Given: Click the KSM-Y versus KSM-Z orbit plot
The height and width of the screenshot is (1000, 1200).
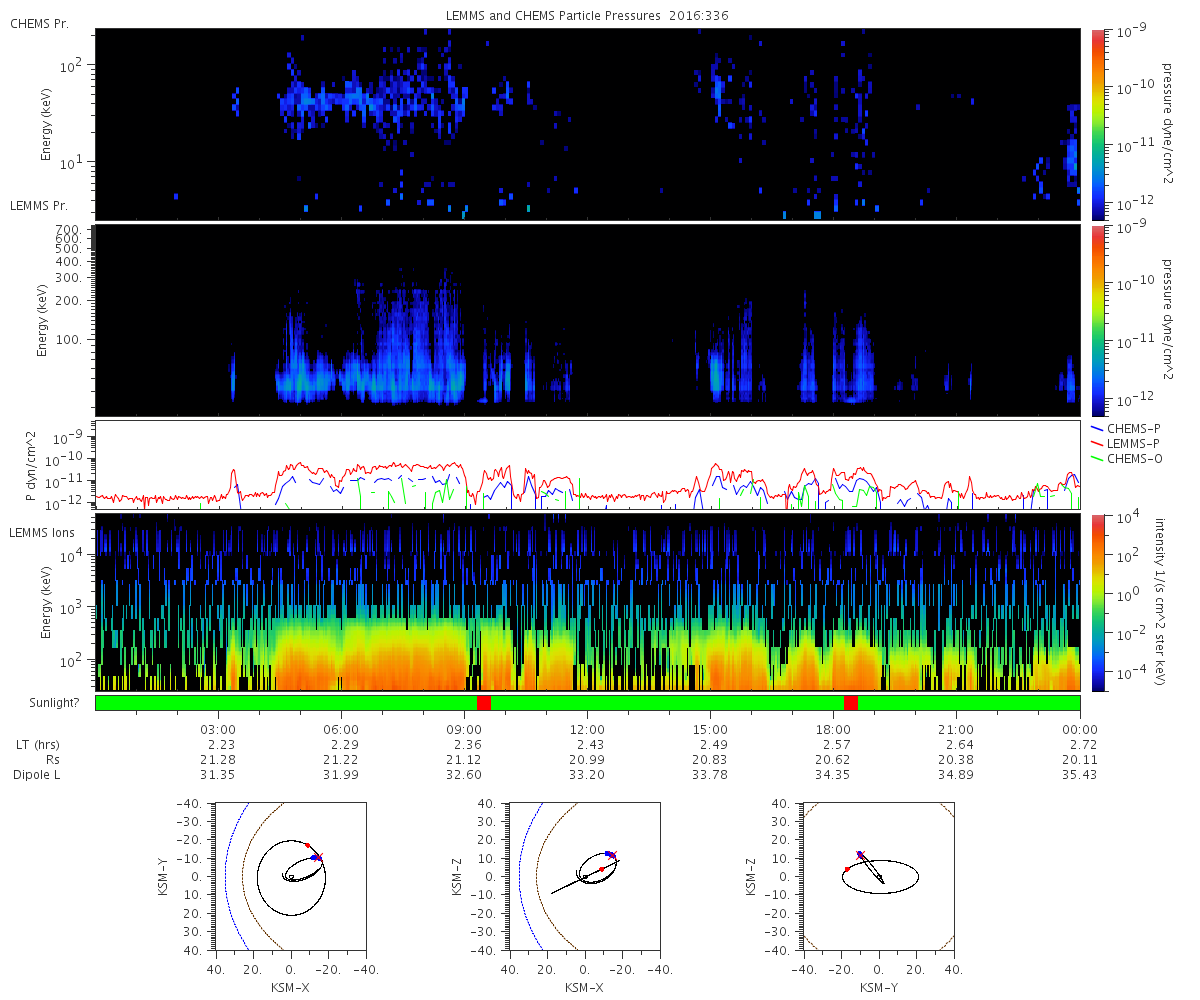Looking at the screenshot, I should 878,876.
